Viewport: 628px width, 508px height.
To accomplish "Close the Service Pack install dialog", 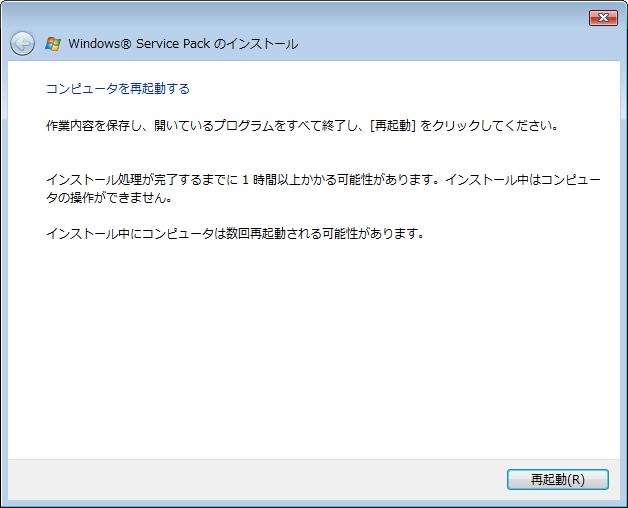I will coord(603,18).
